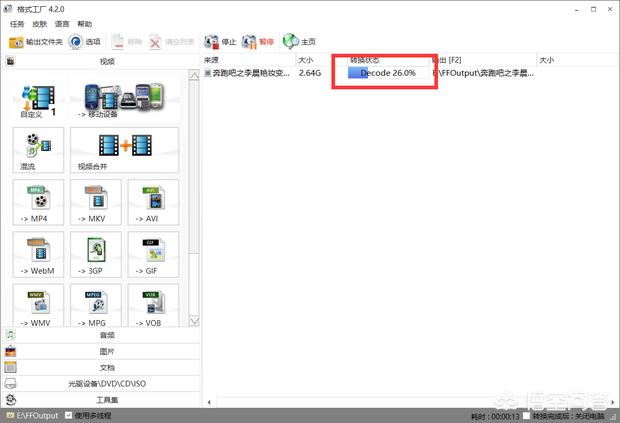Toggle the 使用多线程 multithreading checkbox
This screenshot has height=423, width=620.
coord(69,415)
